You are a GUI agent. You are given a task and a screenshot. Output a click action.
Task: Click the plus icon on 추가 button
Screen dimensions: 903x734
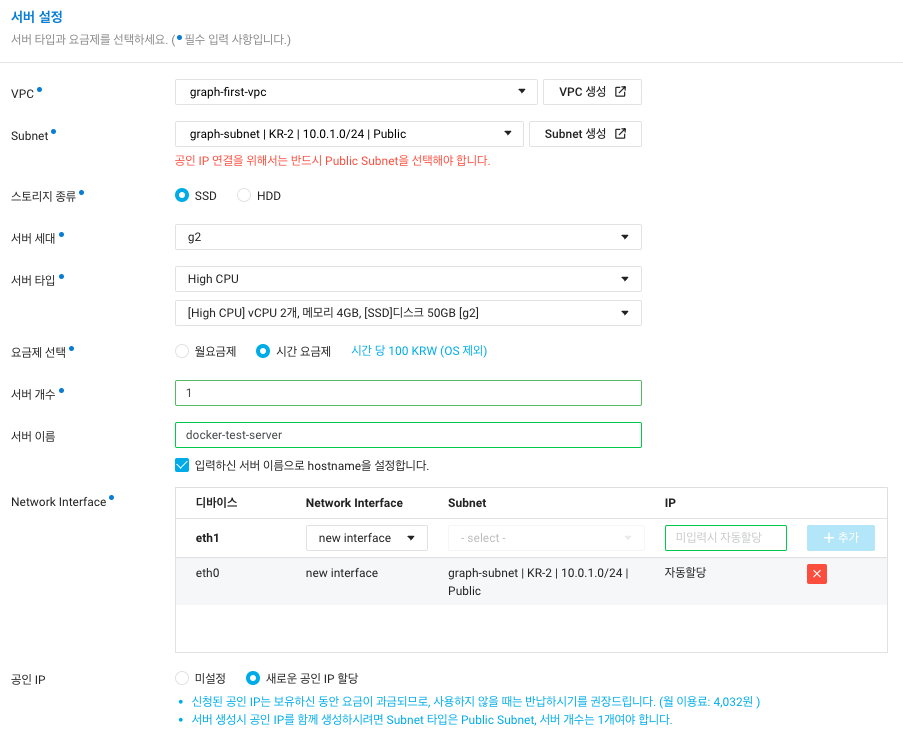pos(829,538)
